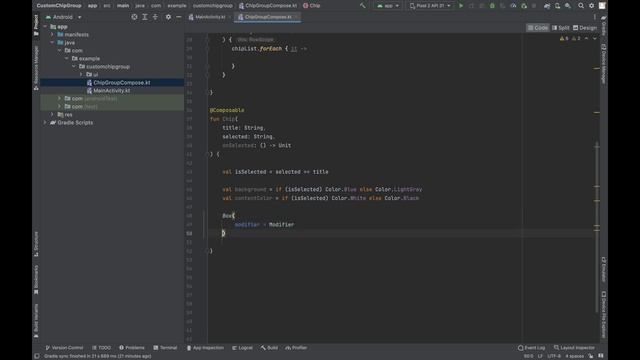This screenshot has height=360, width=640.
Task: Toggle Device Manager right side panel
Action: coord(604,64)
